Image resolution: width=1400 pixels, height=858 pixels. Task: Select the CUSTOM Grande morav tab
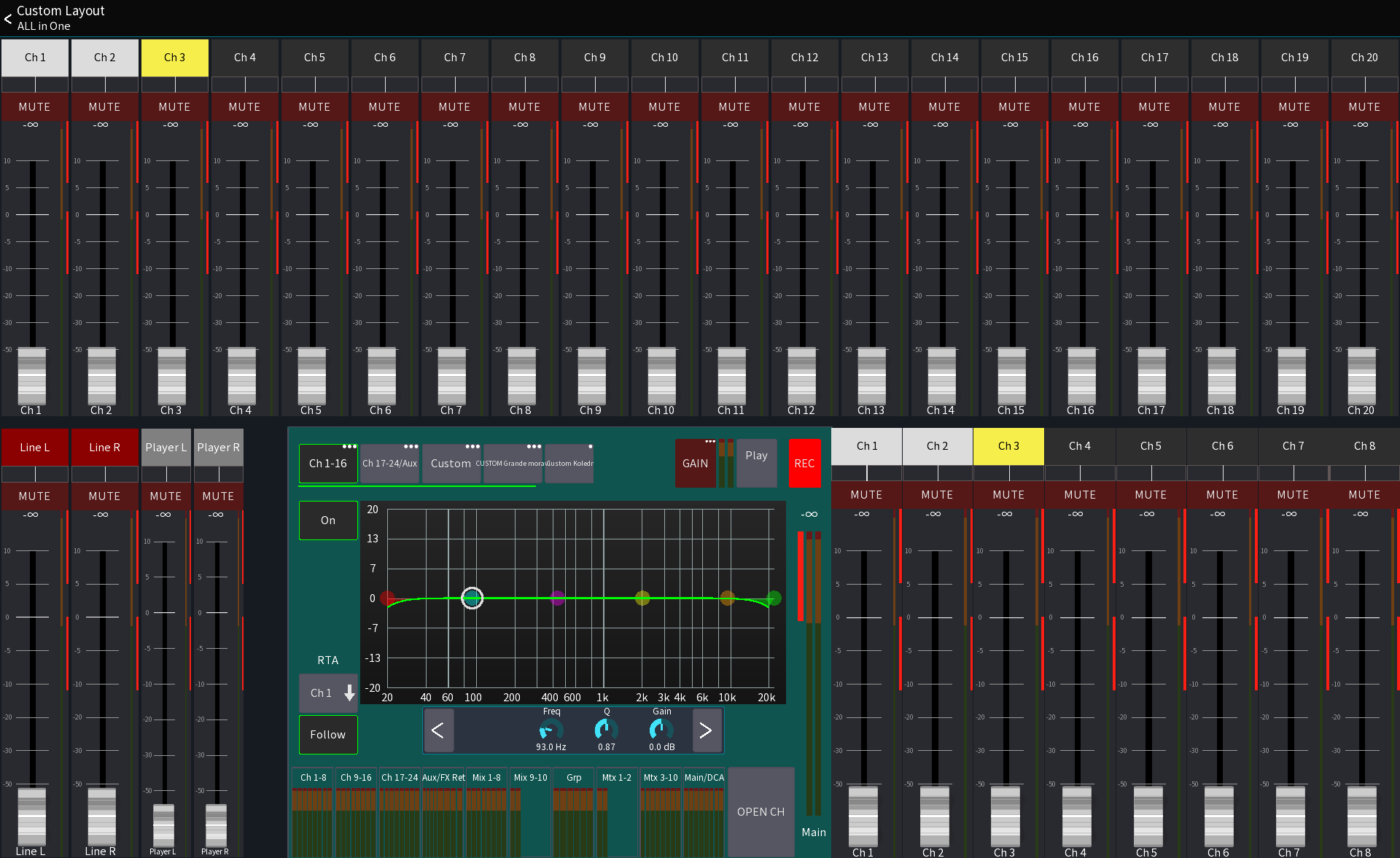coord(511,464)
